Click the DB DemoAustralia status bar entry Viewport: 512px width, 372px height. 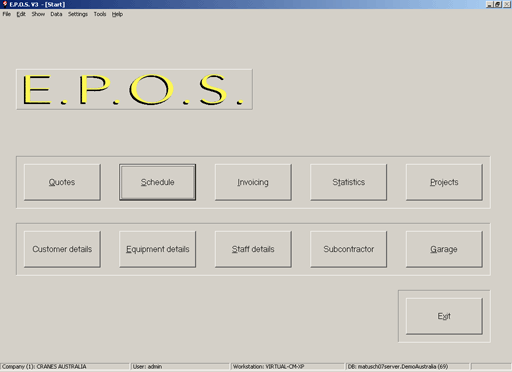pyautogui.click(x=407, y=367)
